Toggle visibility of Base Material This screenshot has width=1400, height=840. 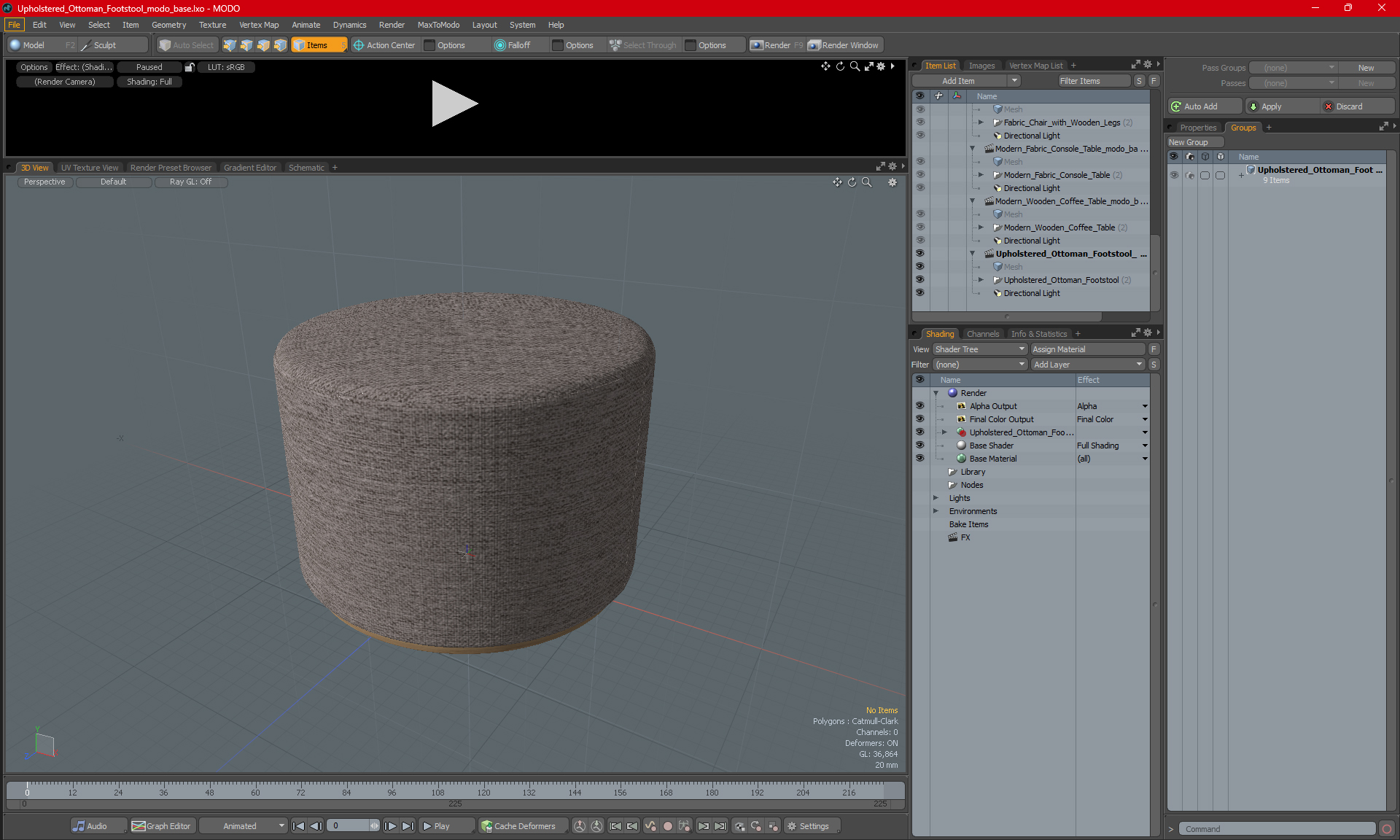coord(919,459)
